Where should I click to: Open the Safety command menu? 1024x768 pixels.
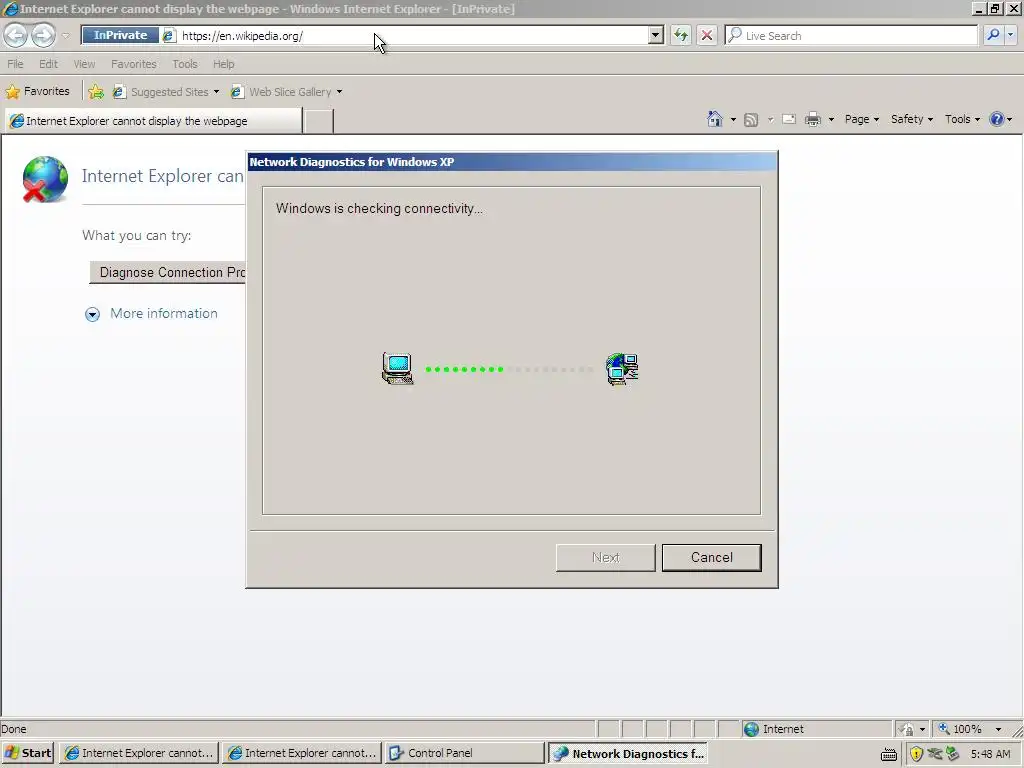click(912, 120)
